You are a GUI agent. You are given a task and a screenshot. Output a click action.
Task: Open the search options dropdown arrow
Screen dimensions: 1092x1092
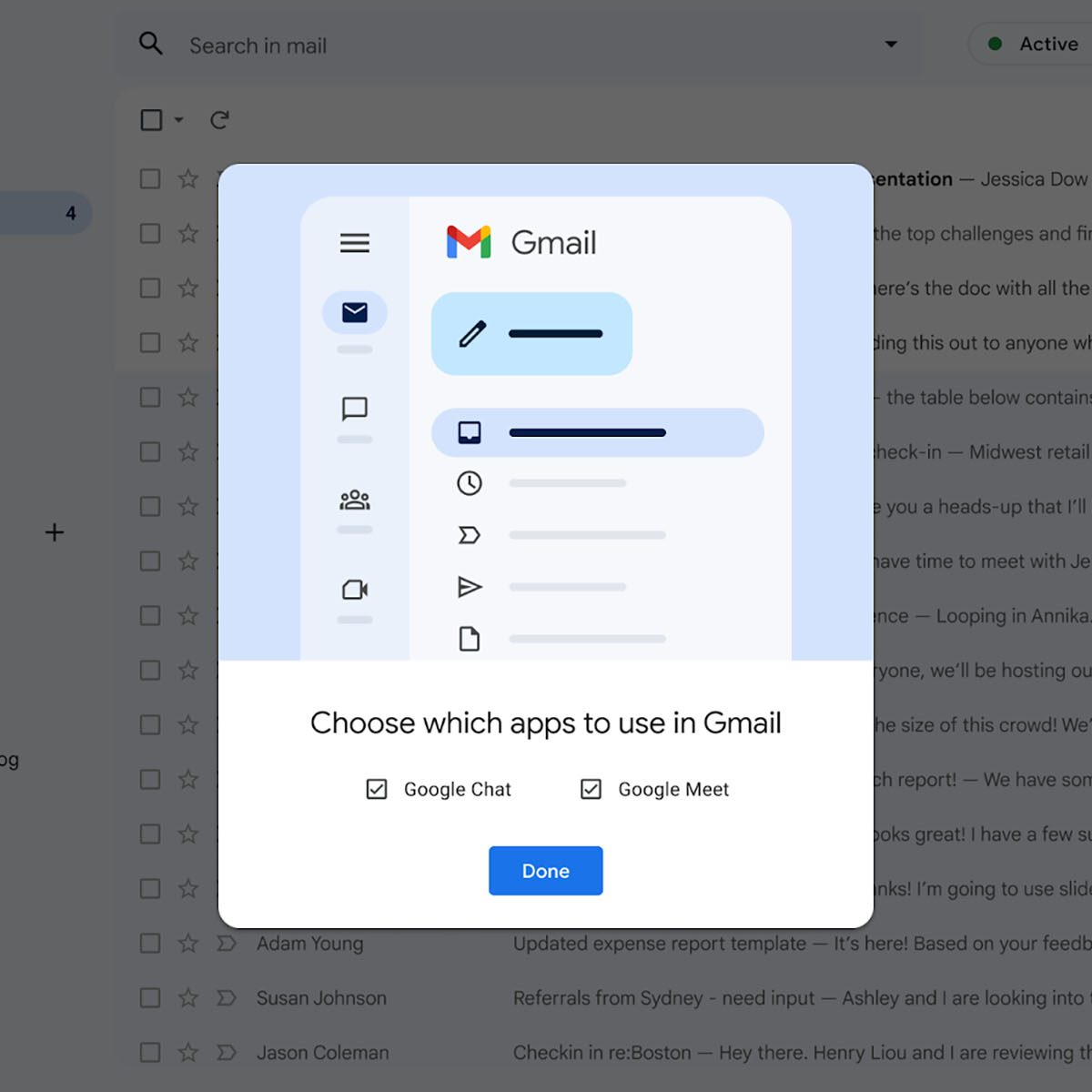[891, 44]
